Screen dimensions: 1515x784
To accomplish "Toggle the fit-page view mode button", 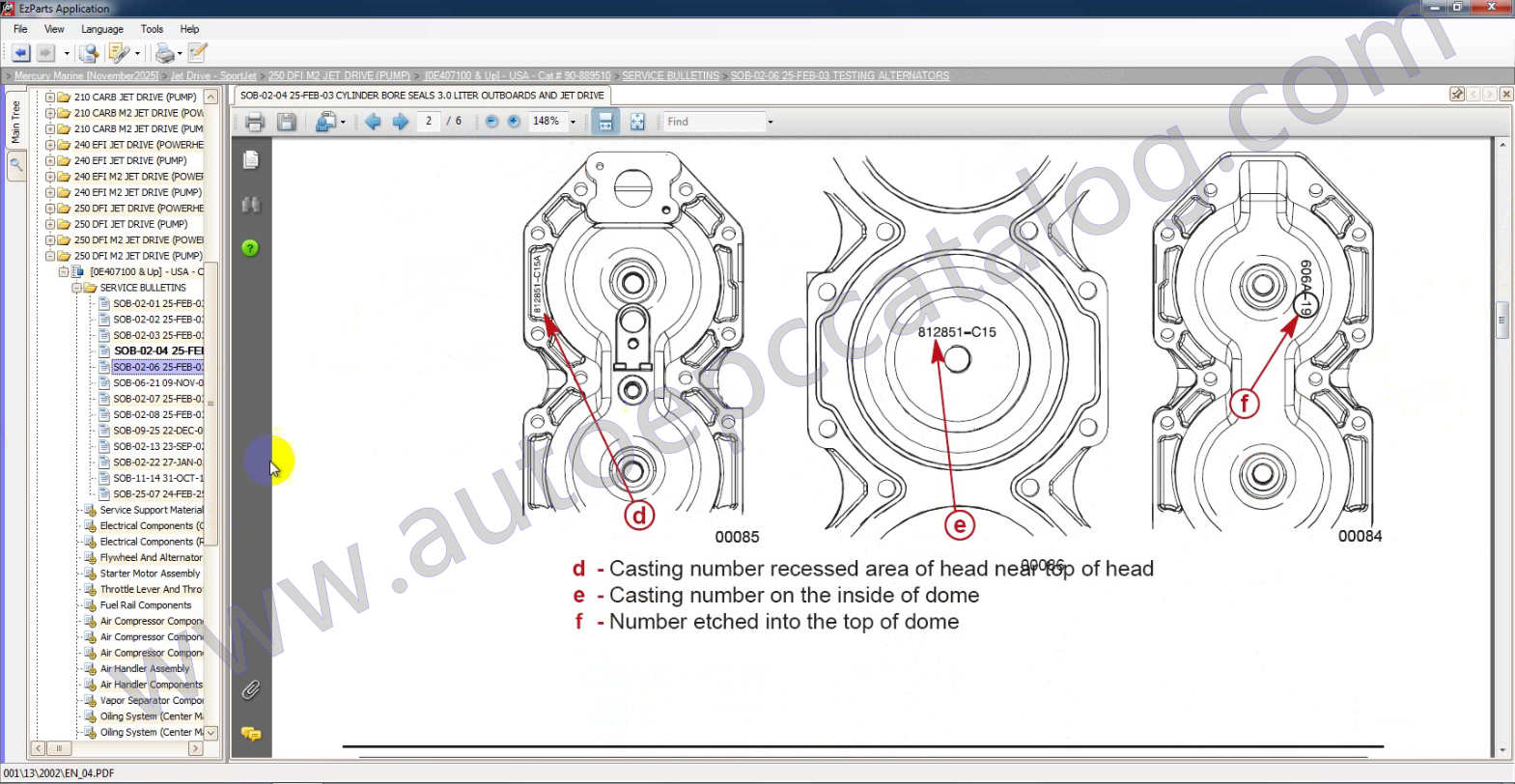I will click(x=637, y=122).
